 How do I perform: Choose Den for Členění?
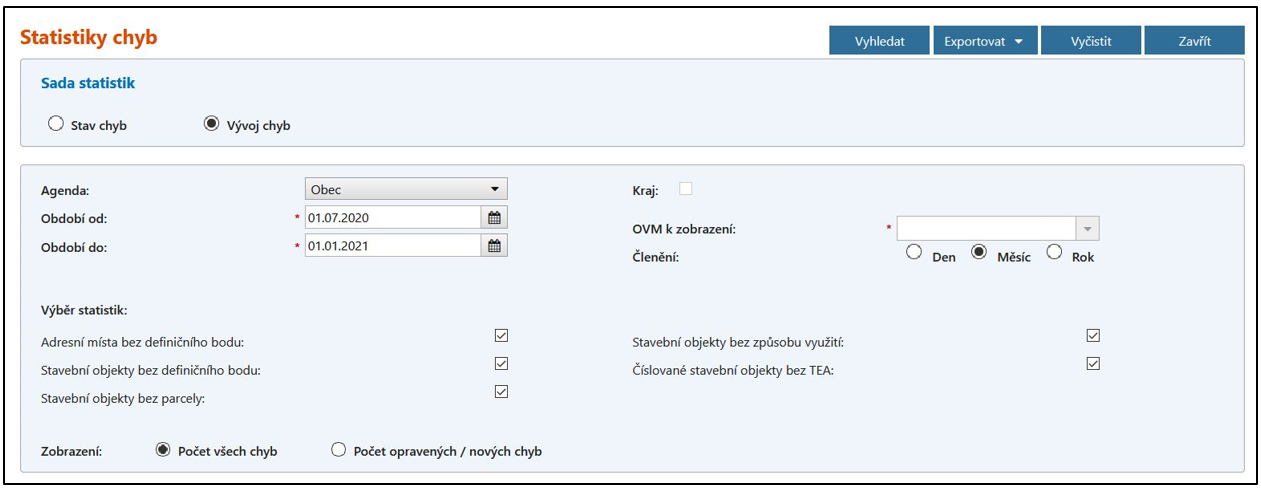pyautogui.click(x=913, y=253)
